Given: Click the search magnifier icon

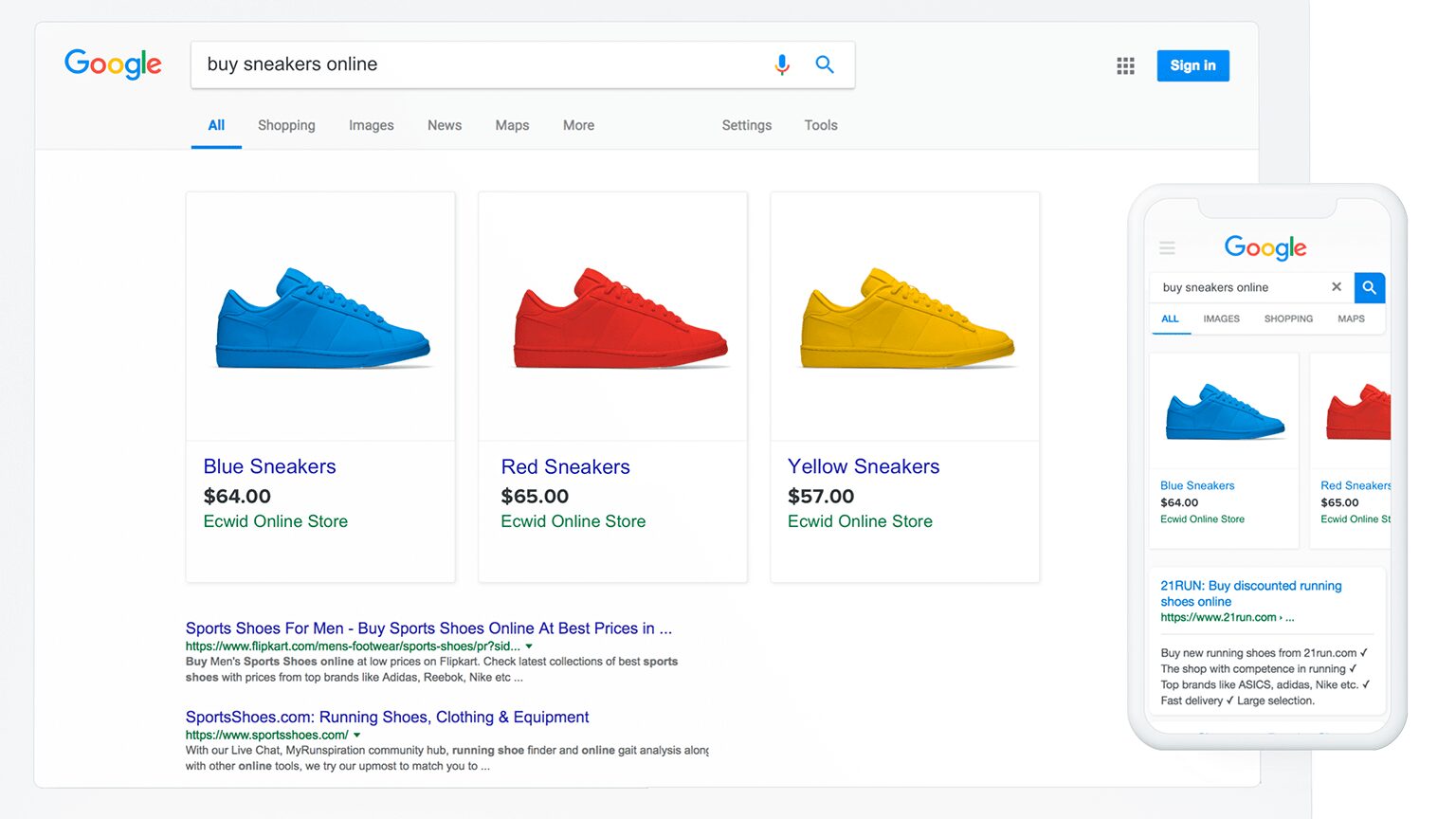Looking at the screenshot, I should 824,64.
